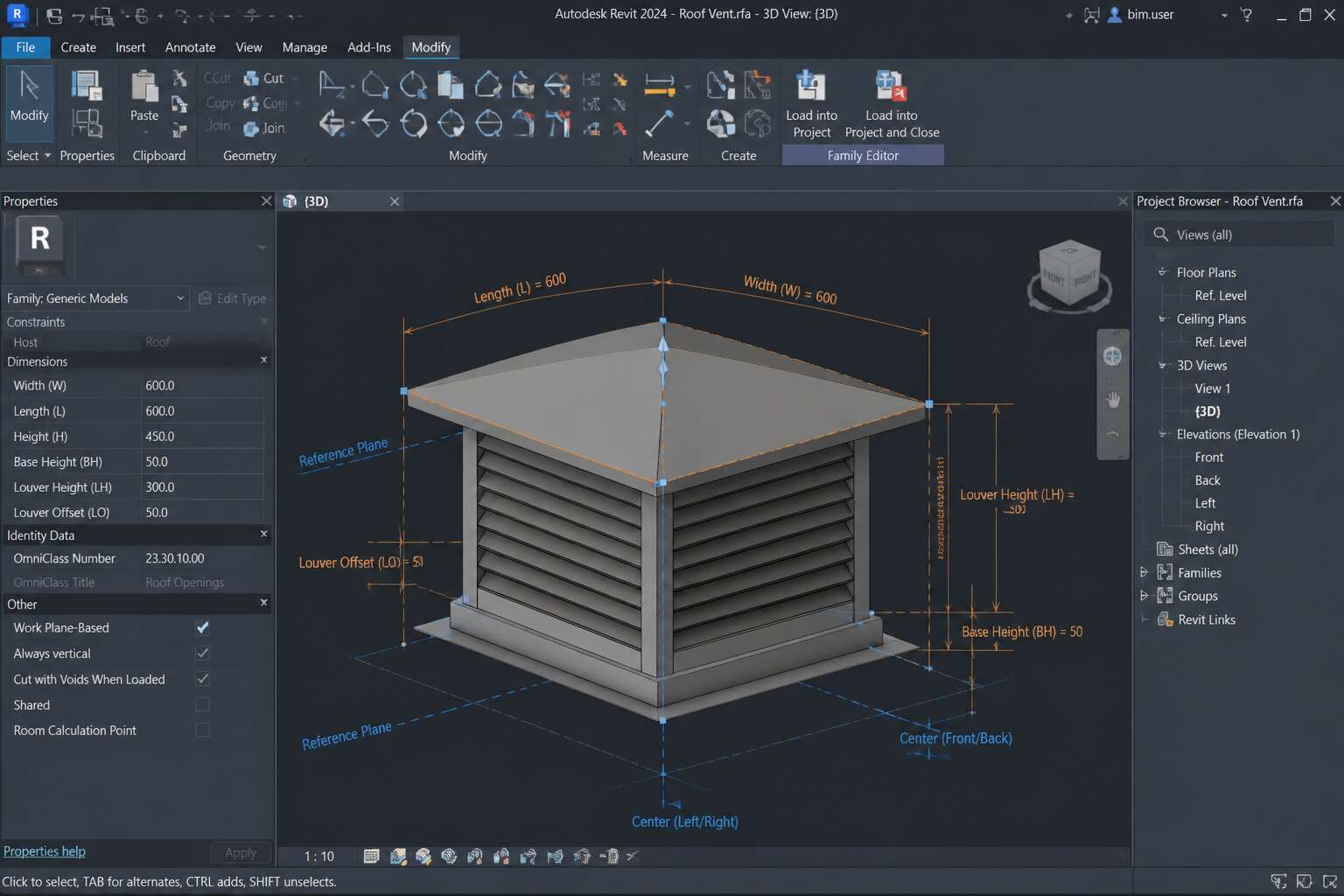Switch to the Add-Ins ribbon tab
1344x896 pixels.
(369, 47)
